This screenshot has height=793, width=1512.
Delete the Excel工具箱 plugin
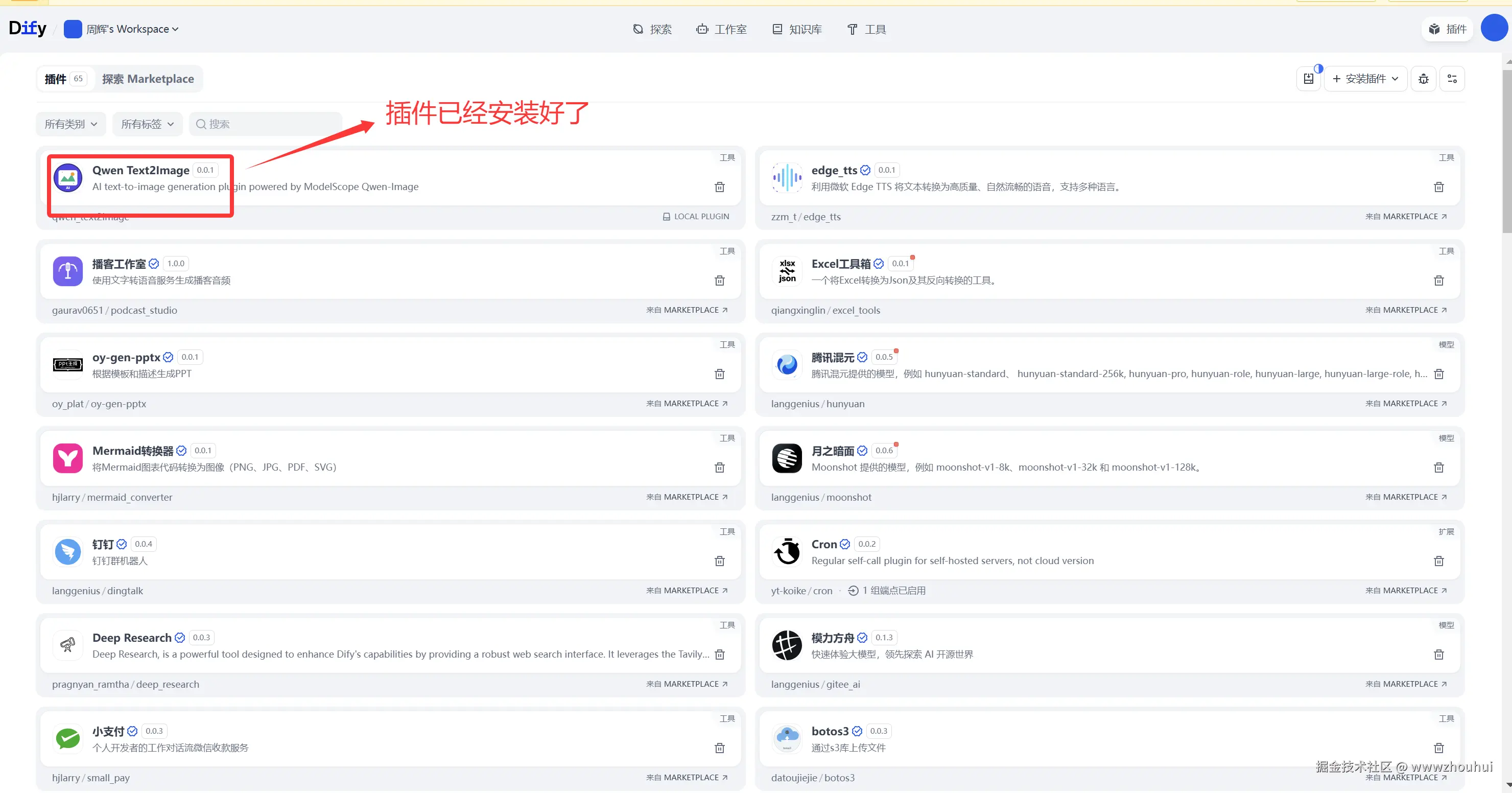[x=1438, y=281]
